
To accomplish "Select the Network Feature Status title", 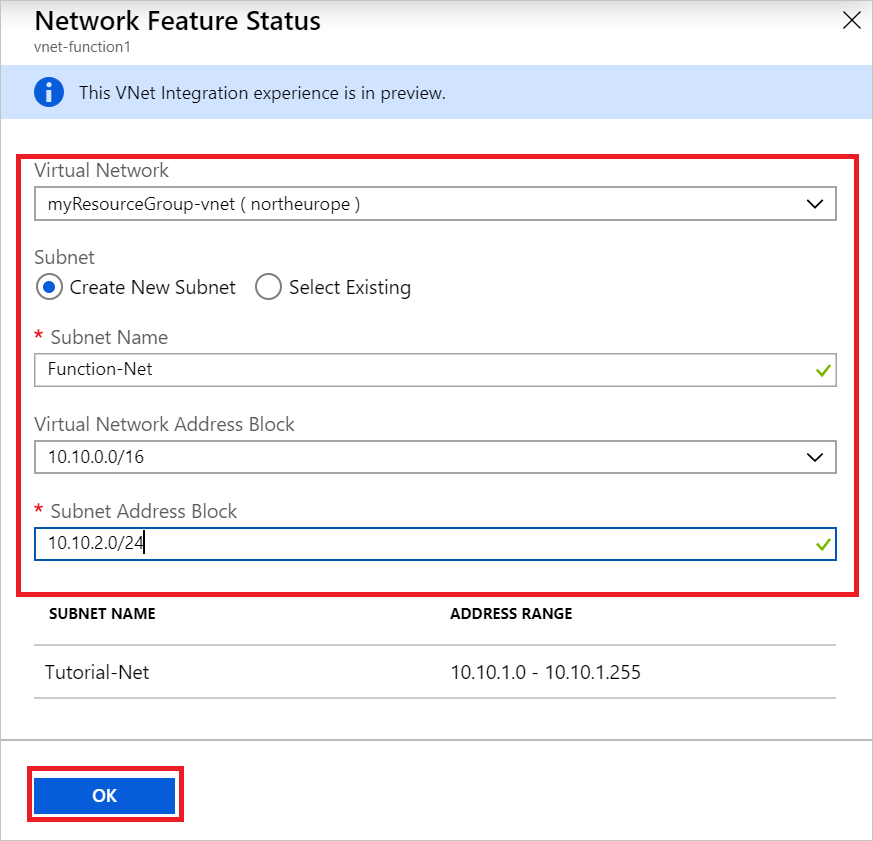I will tap(177, 20).
